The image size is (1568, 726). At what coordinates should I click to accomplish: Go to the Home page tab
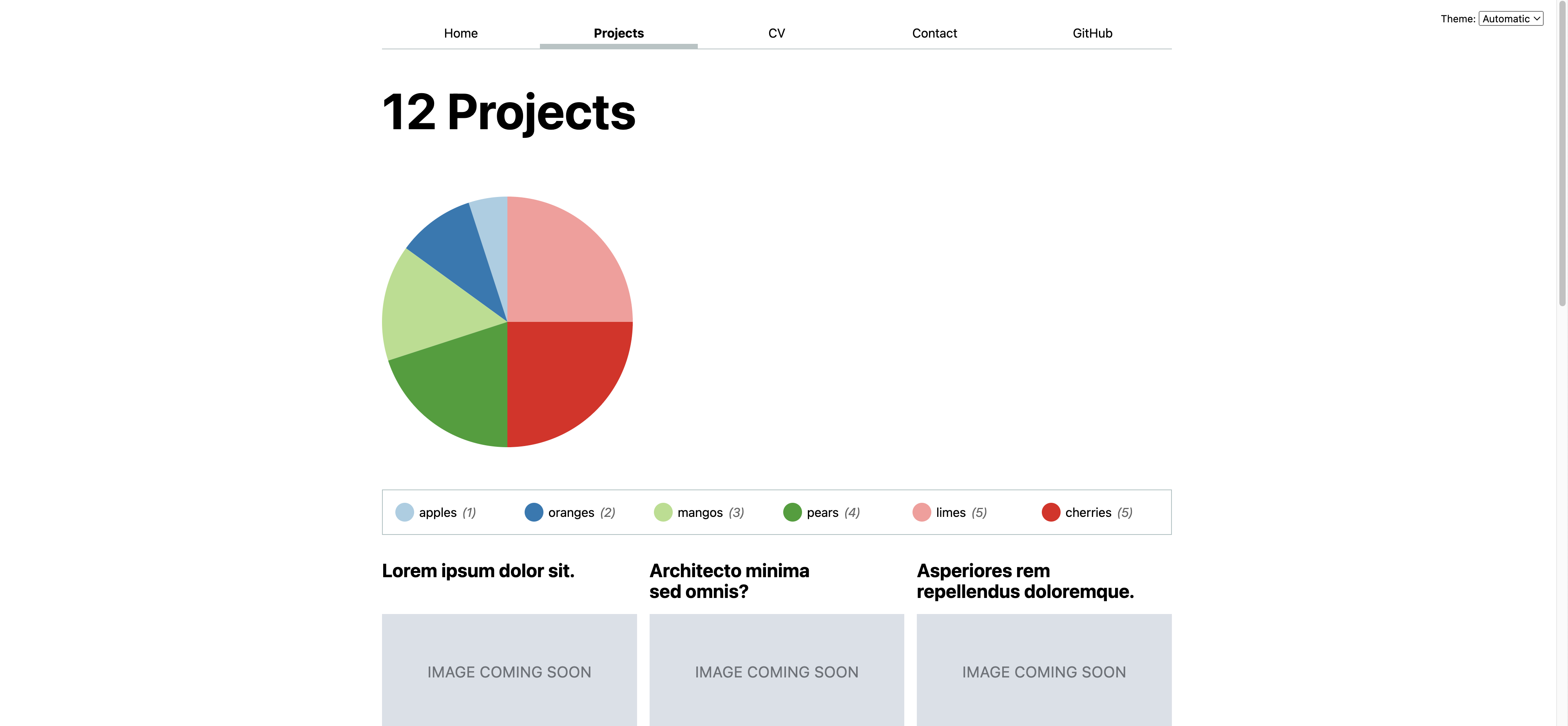pyautogui.click(x=460, y=33)
